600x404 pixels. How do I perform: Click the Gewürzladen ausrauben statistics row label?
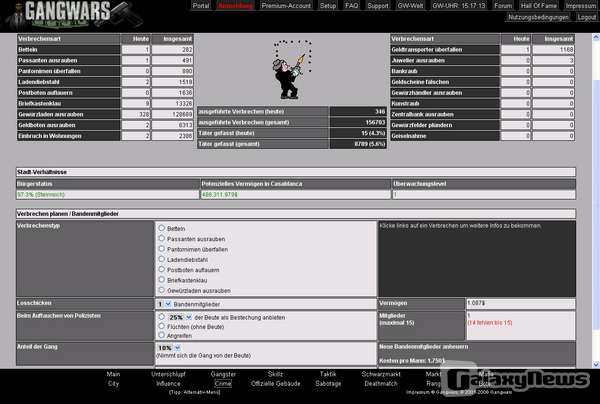(x=68, y=114)
